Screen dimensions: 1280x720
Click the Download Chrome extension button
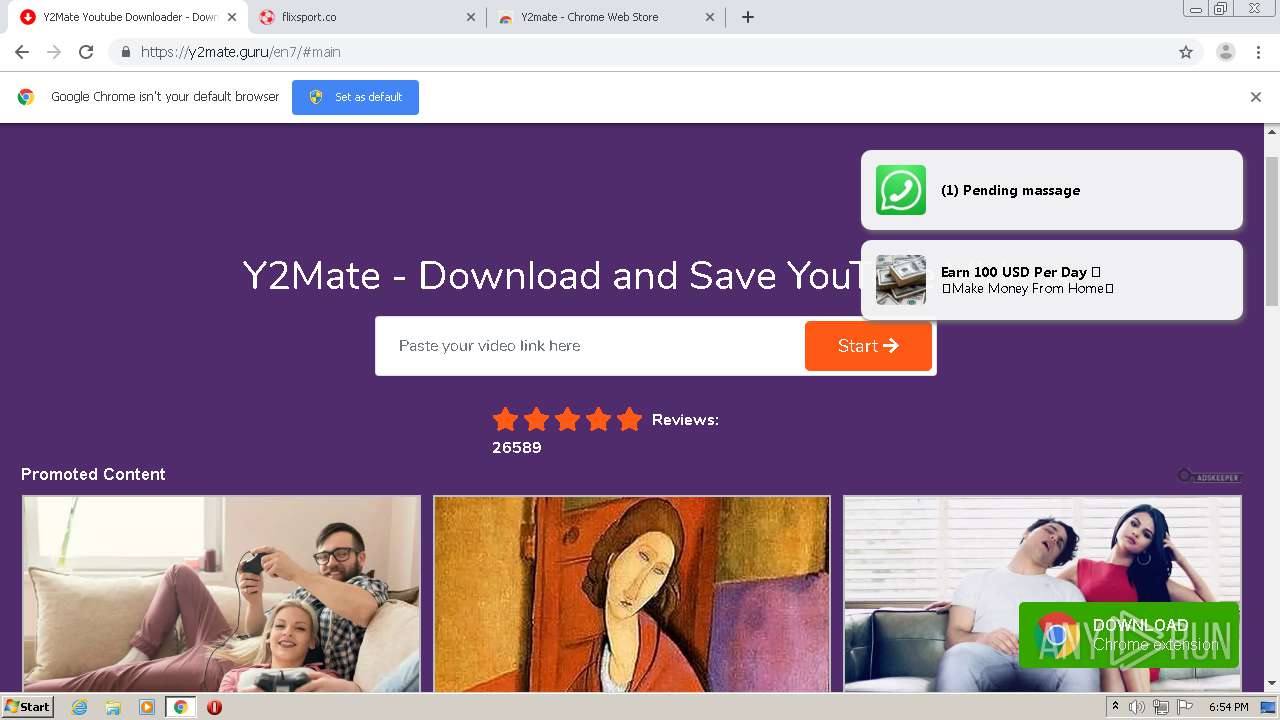pyautogui.click(x=1129, y=635)
